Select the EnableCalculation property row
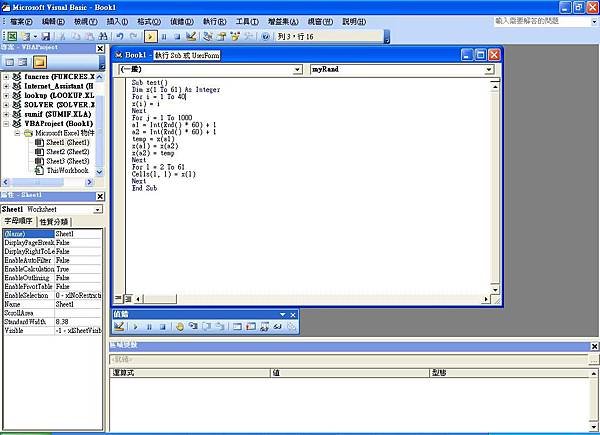600x435 pixels. (53, 269)
